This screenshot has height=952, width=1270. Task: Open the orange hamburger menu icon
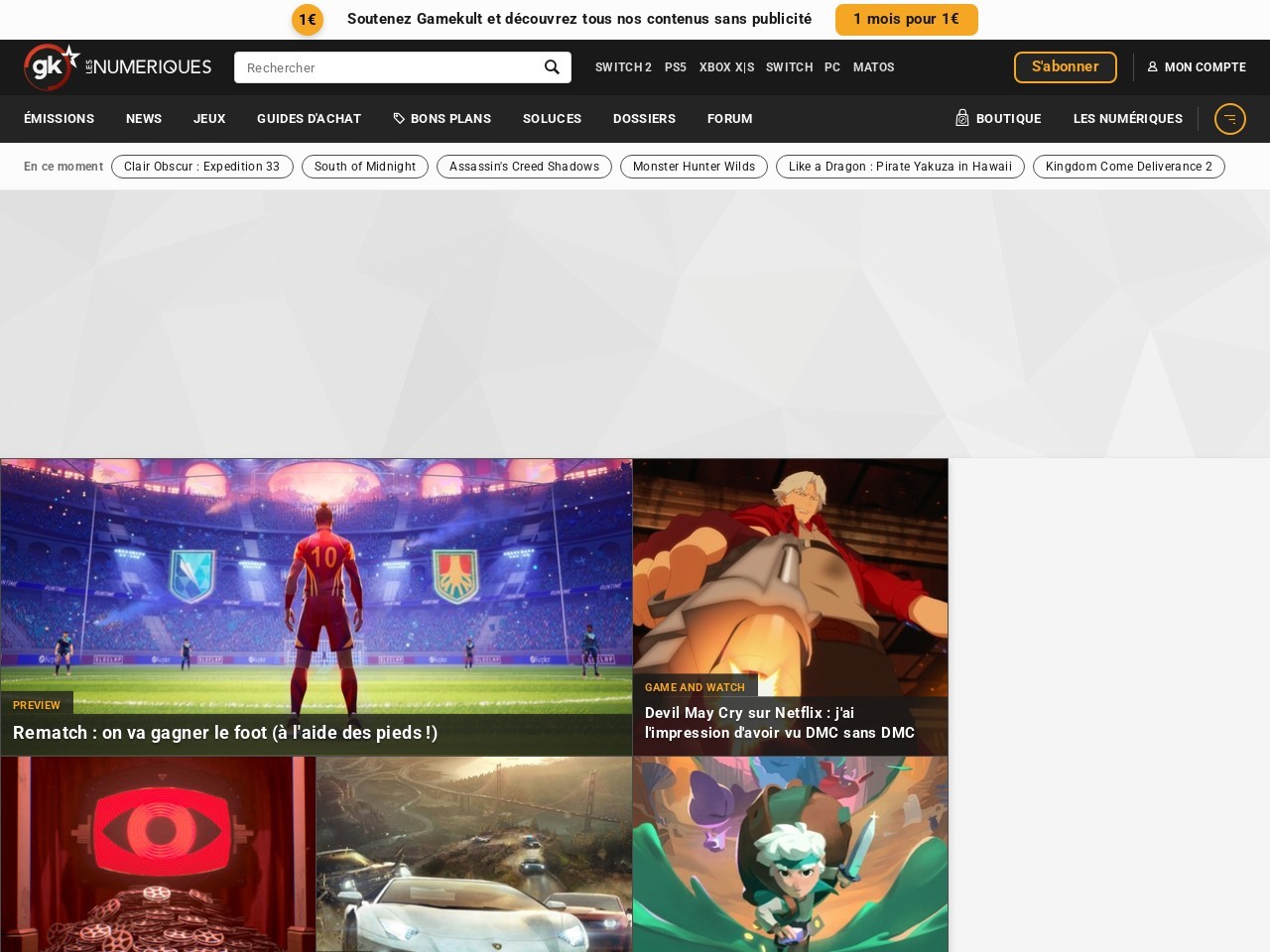click(1230, 119)
